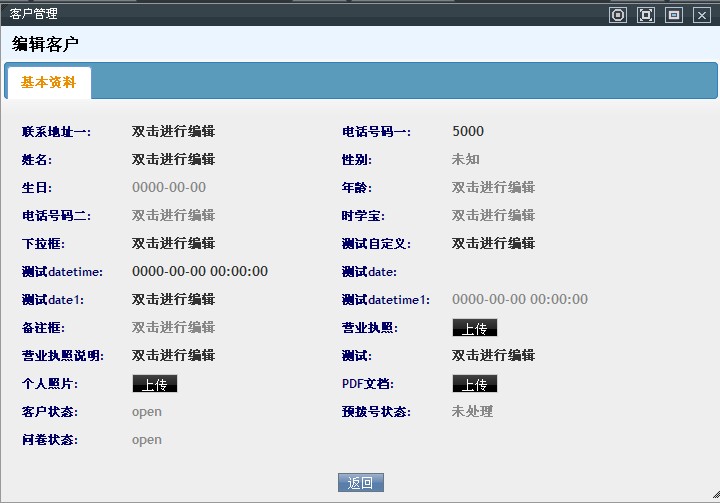This screenshot has width=720, height=503.
Task: Click the fullscreen expand icon in title bar
Action: click(646, 15)
